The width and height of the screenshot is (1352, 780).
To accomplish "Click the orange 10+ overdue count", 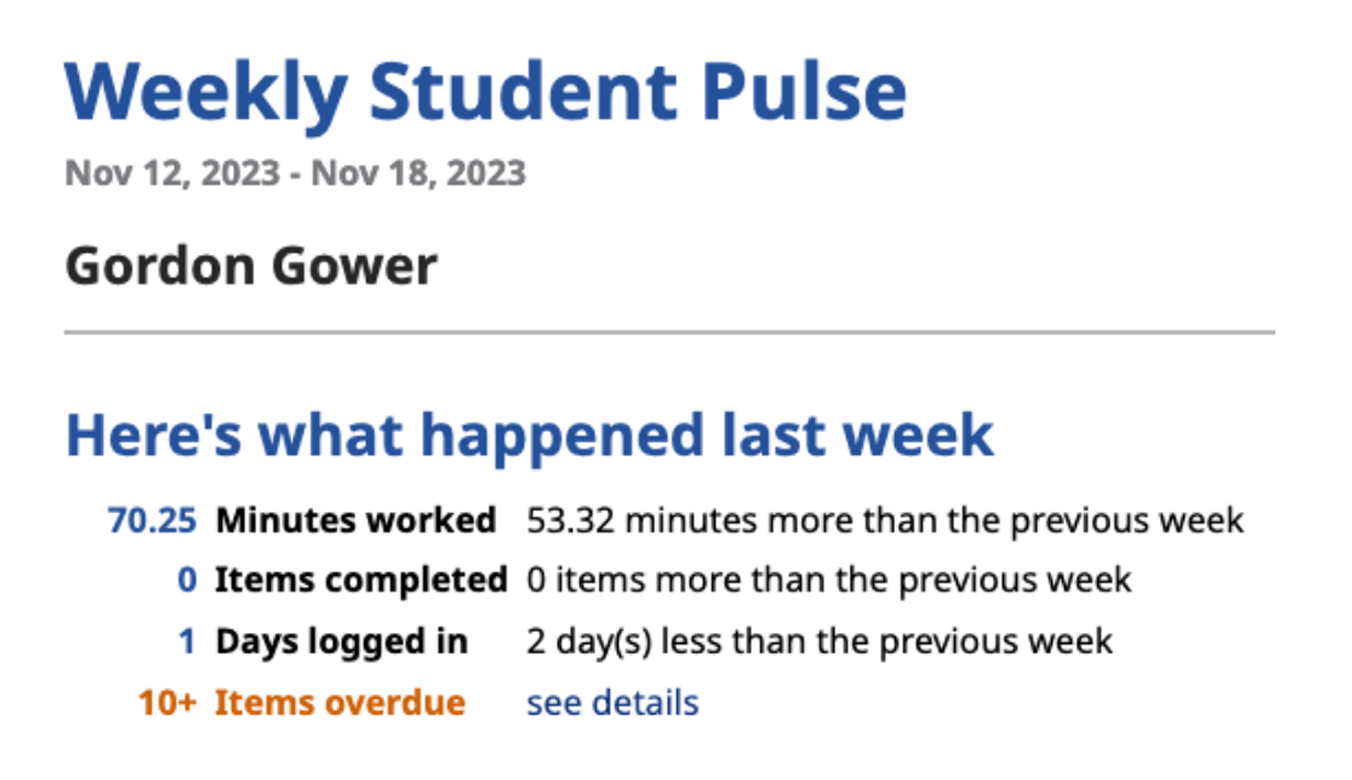I will [x=168, y=702].
